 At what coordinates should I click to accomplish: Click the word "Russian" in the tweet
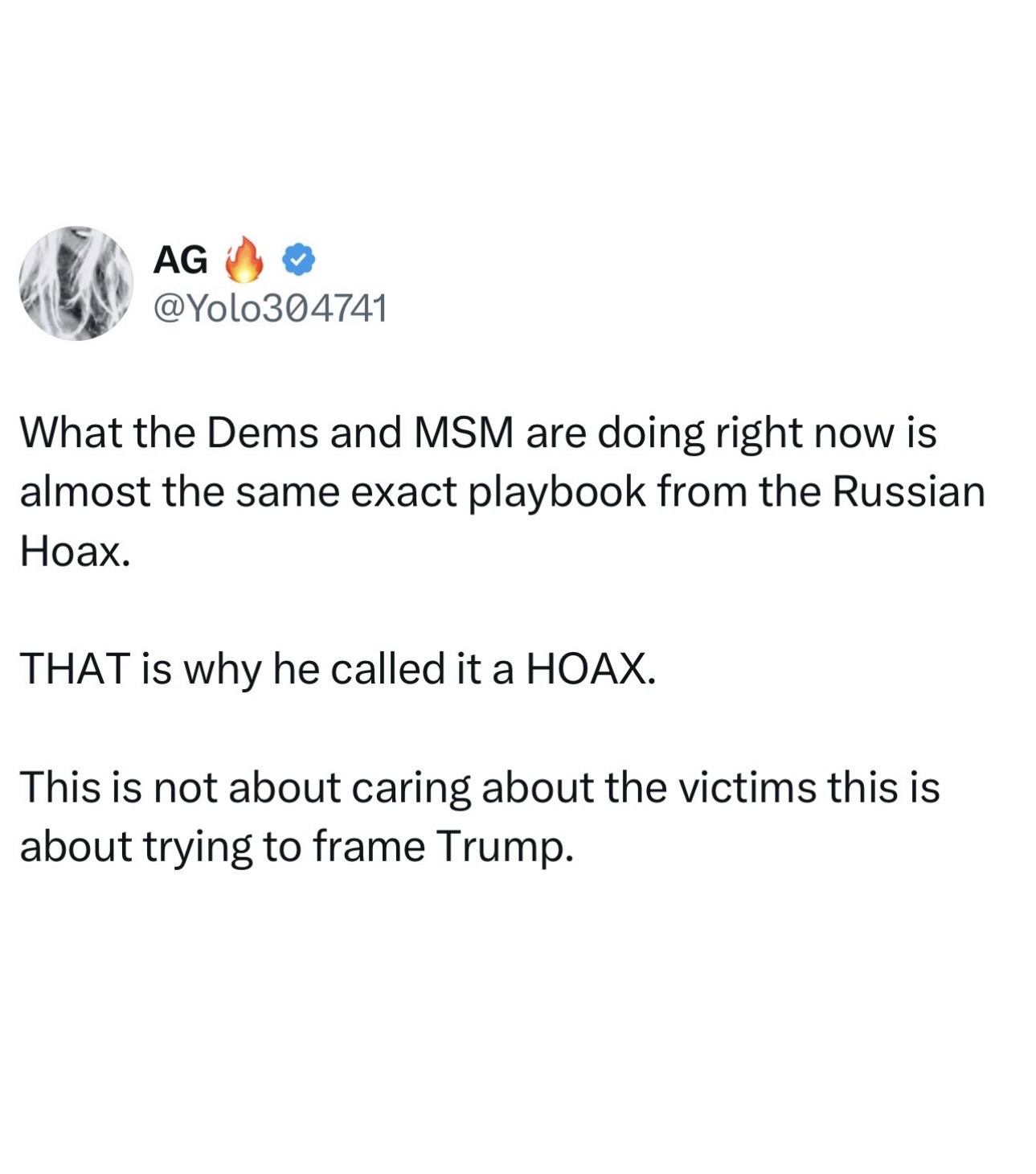point(908,492)
